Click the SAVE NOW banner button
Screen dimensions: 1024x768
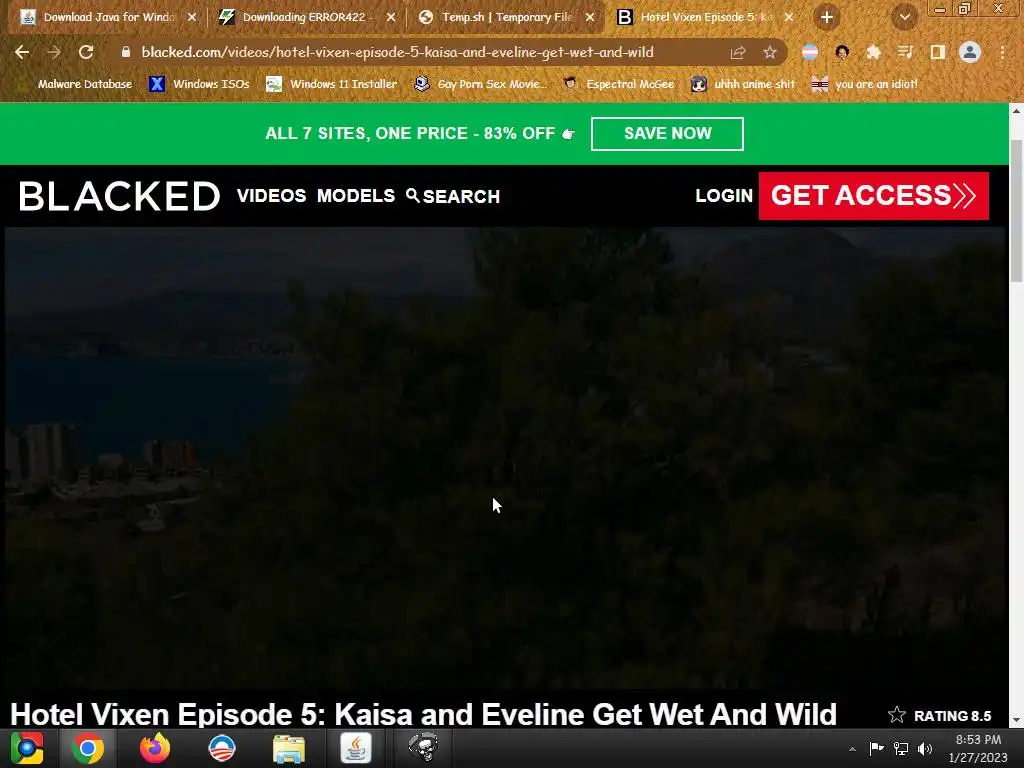tap(667, 134)
